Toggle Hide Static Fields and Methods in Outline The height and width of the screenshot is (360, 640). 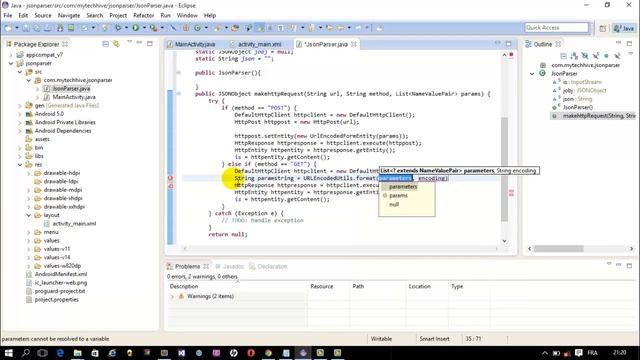tap(596, 56)
